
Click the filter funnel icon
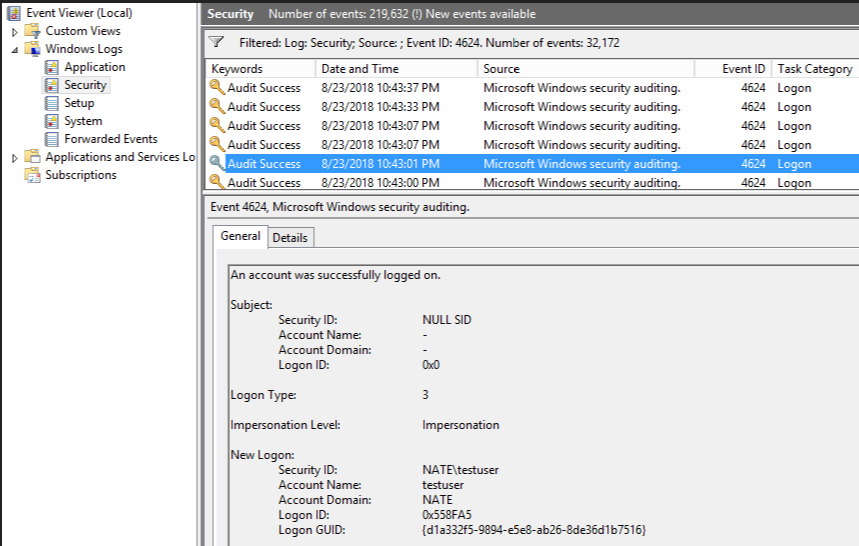coord(217,43)
